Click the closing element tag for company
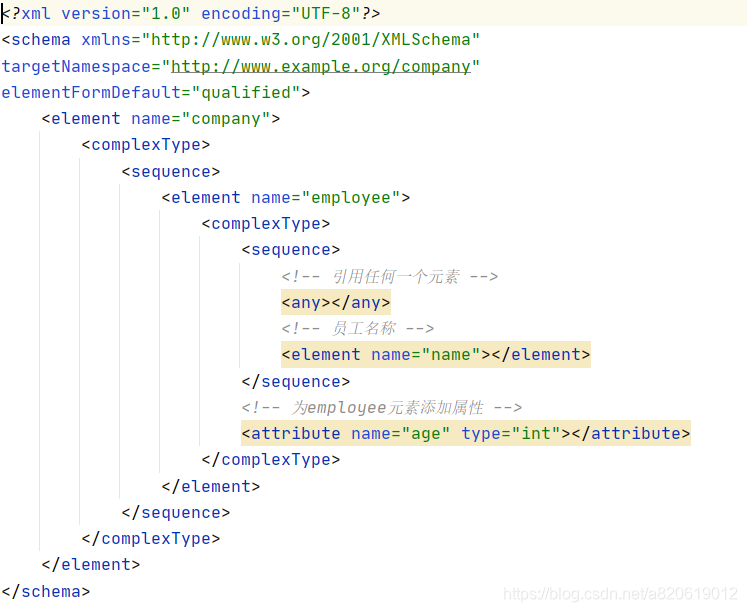 click(91, 565)
